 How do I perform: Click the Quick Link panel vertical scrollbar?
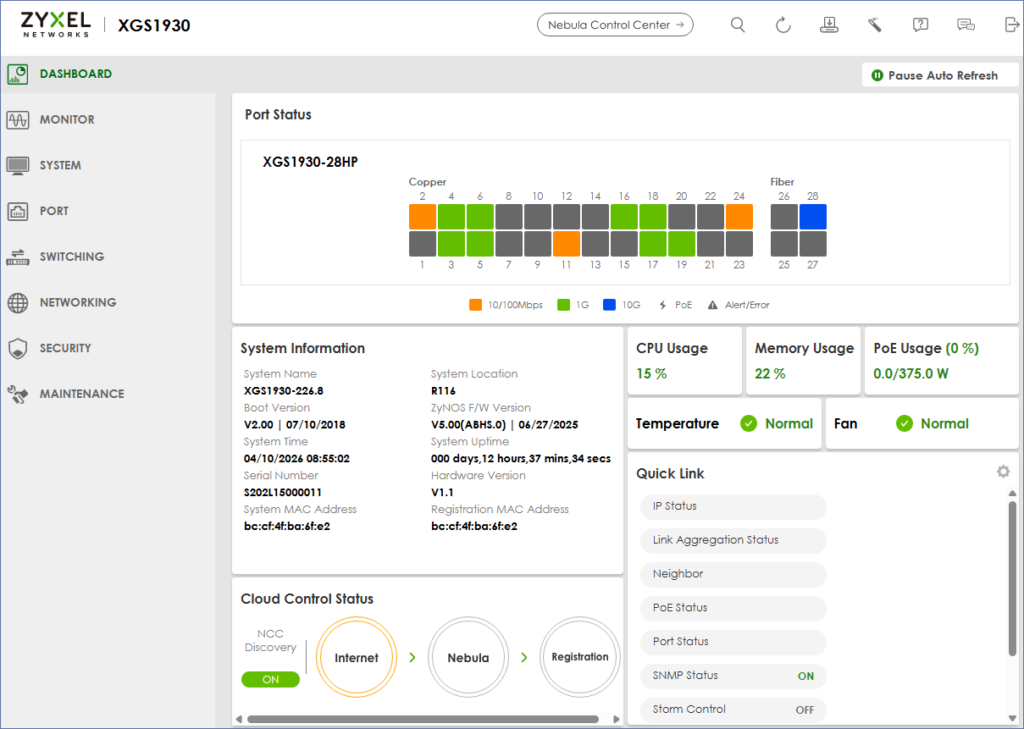[1012, 580]
